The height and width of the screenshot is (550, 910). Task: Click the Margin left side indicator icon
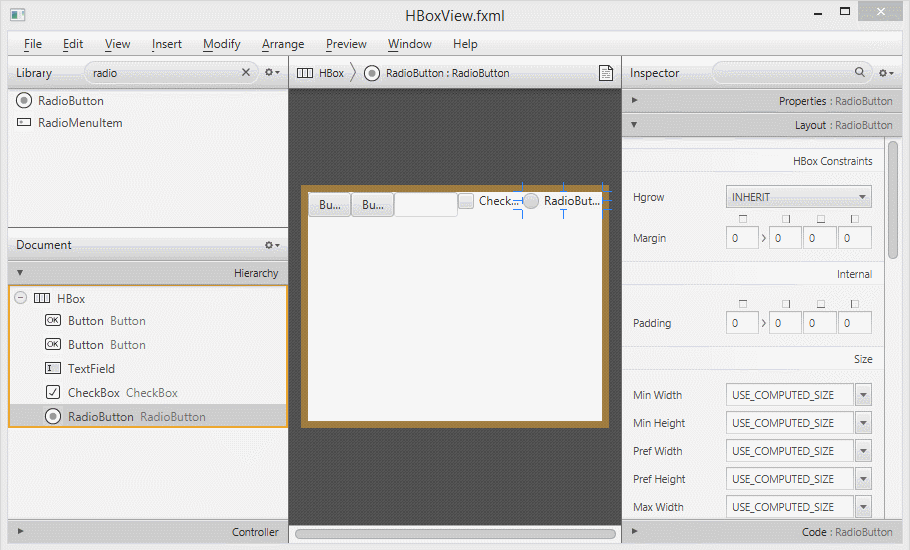(x=854, y=219)
